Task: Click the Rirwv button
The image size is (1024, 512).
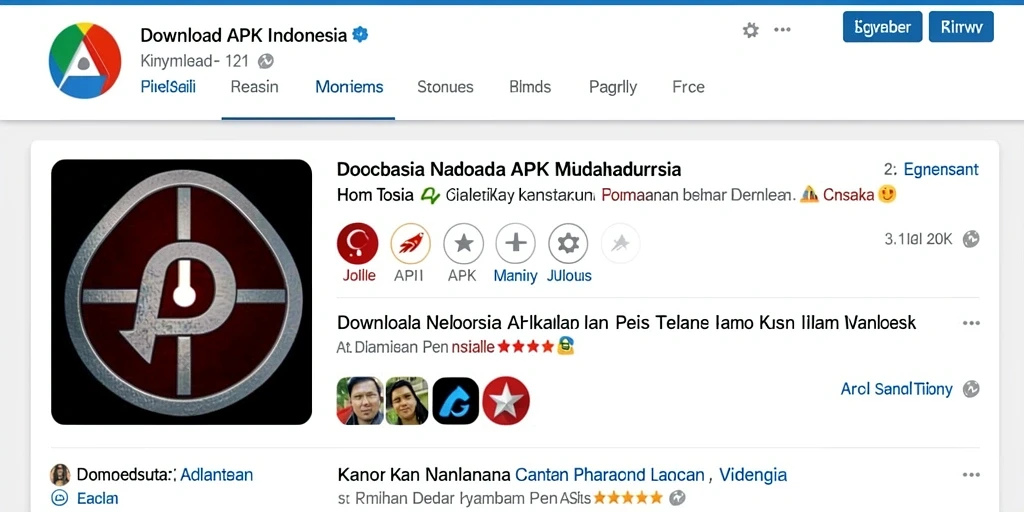Action: pos(961,27)
